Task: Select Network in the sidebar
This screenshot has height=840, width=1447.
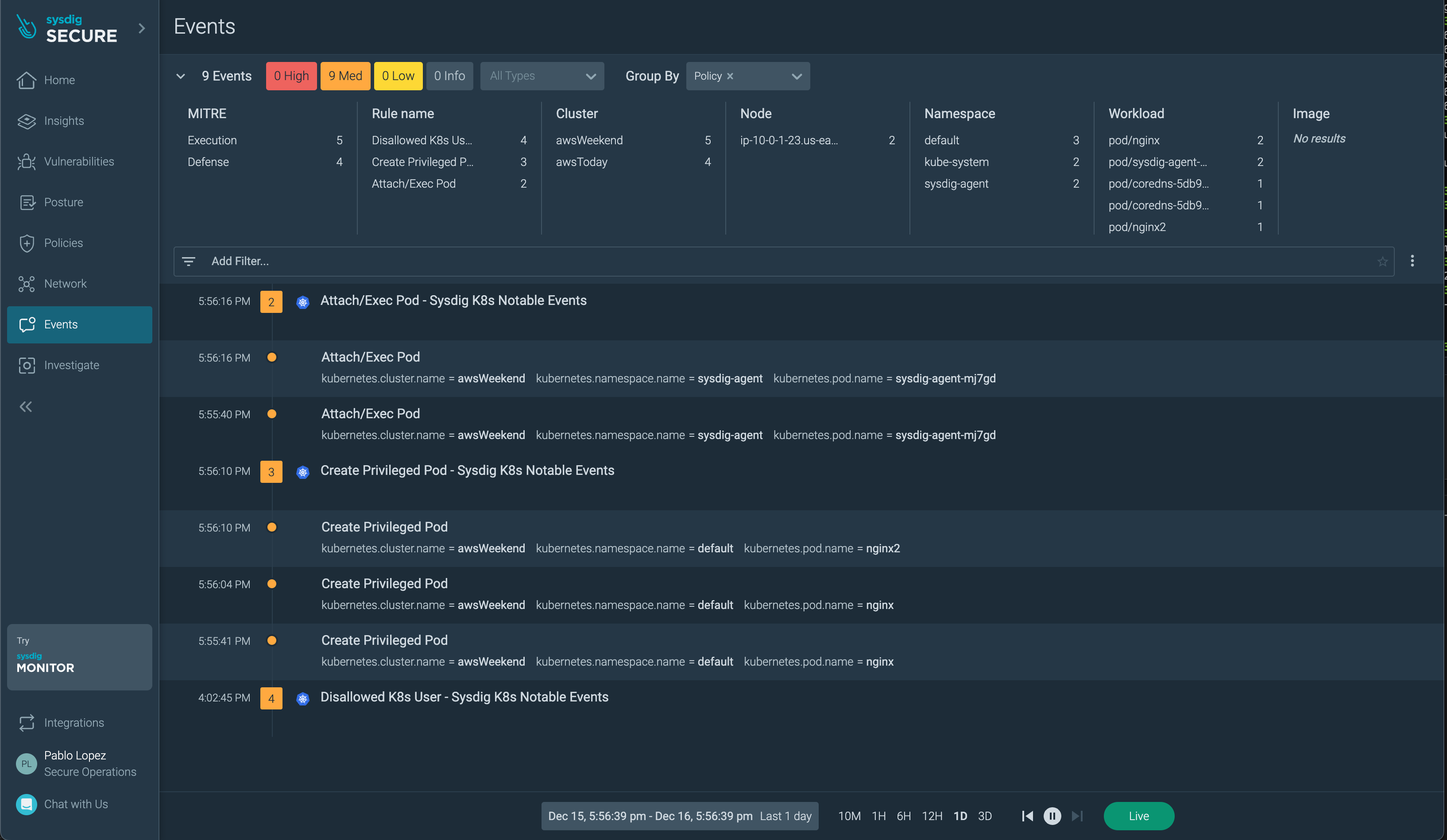Action: tap(79, 284)
